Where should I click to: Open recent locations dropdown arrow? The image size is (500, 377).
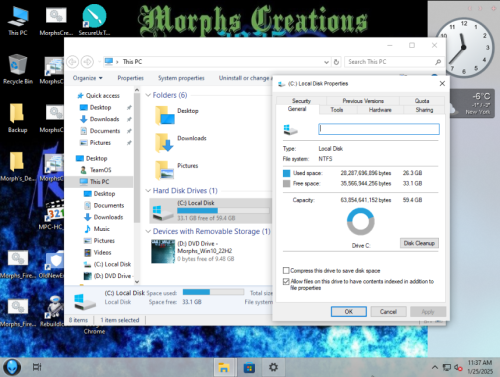(x=99, y=62)
